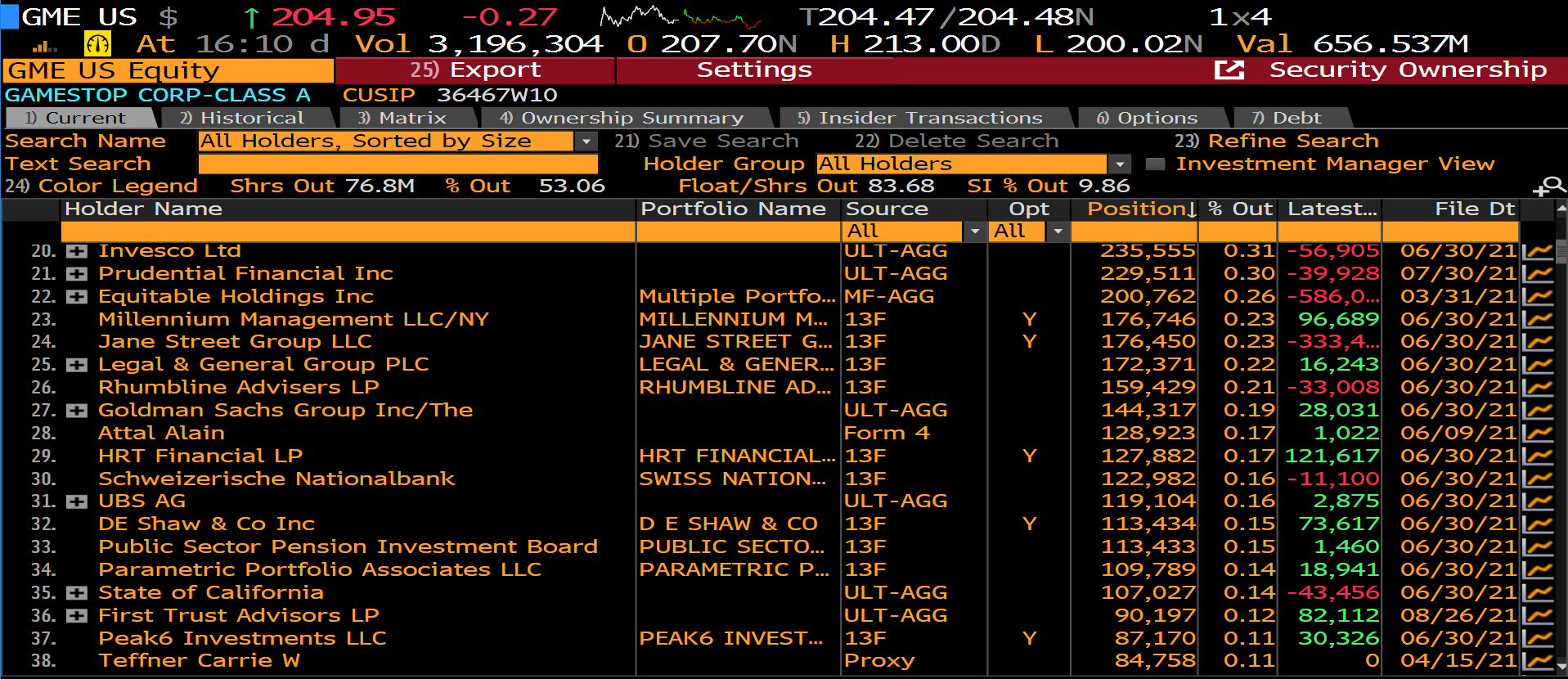Click the pop-out Security Ownership icon
Screen dimensions: 1568x679
[1229, 70]
